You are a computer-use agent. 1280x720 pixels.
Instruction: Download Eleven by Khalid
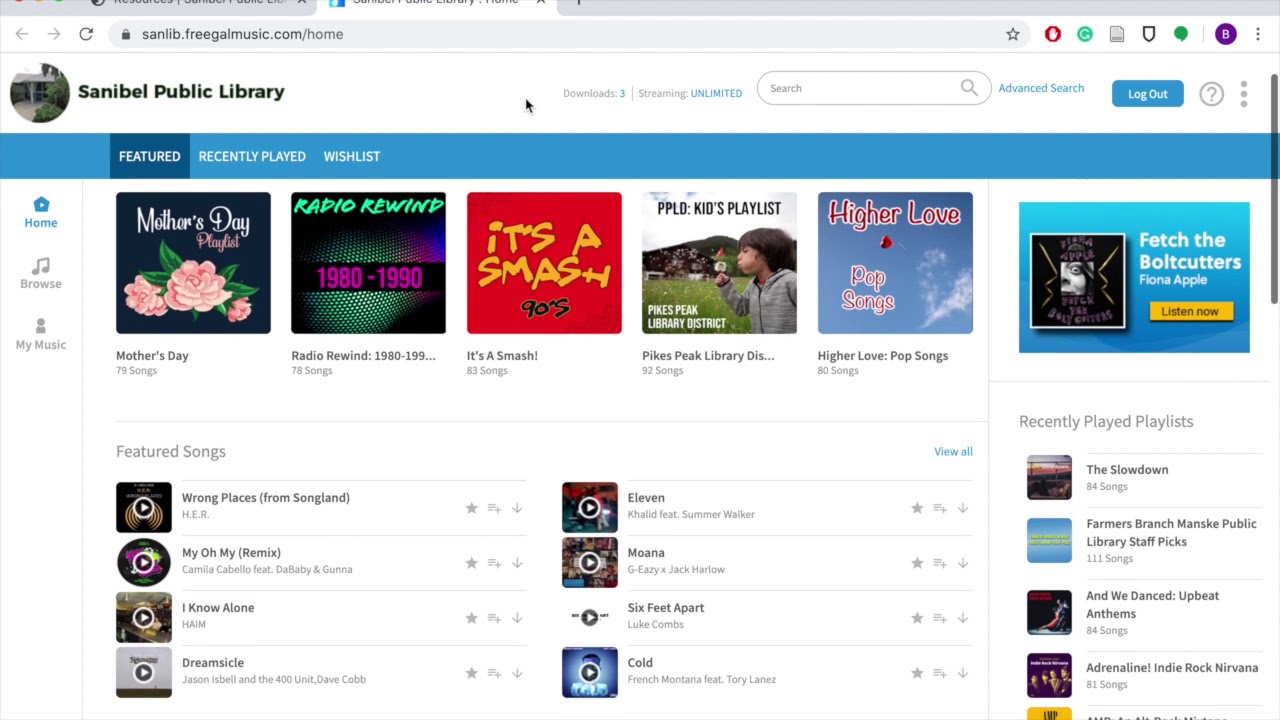coord(963,508)
